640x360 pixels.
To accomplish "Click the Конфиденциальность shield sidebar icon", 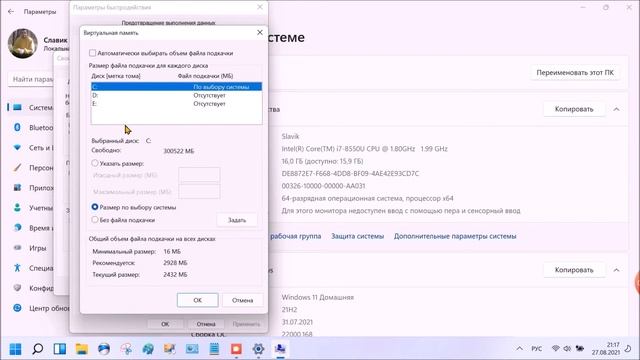I will 17,288.
